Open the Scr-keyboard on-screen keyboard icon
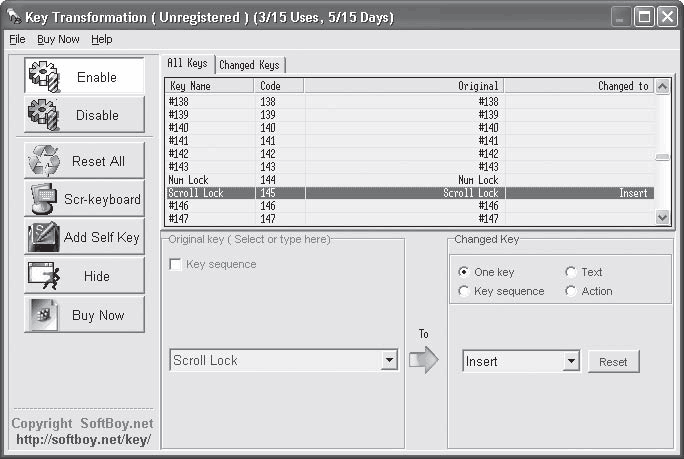Image resolution: width=684 pixels, height=459 pixels. [44, 199]
